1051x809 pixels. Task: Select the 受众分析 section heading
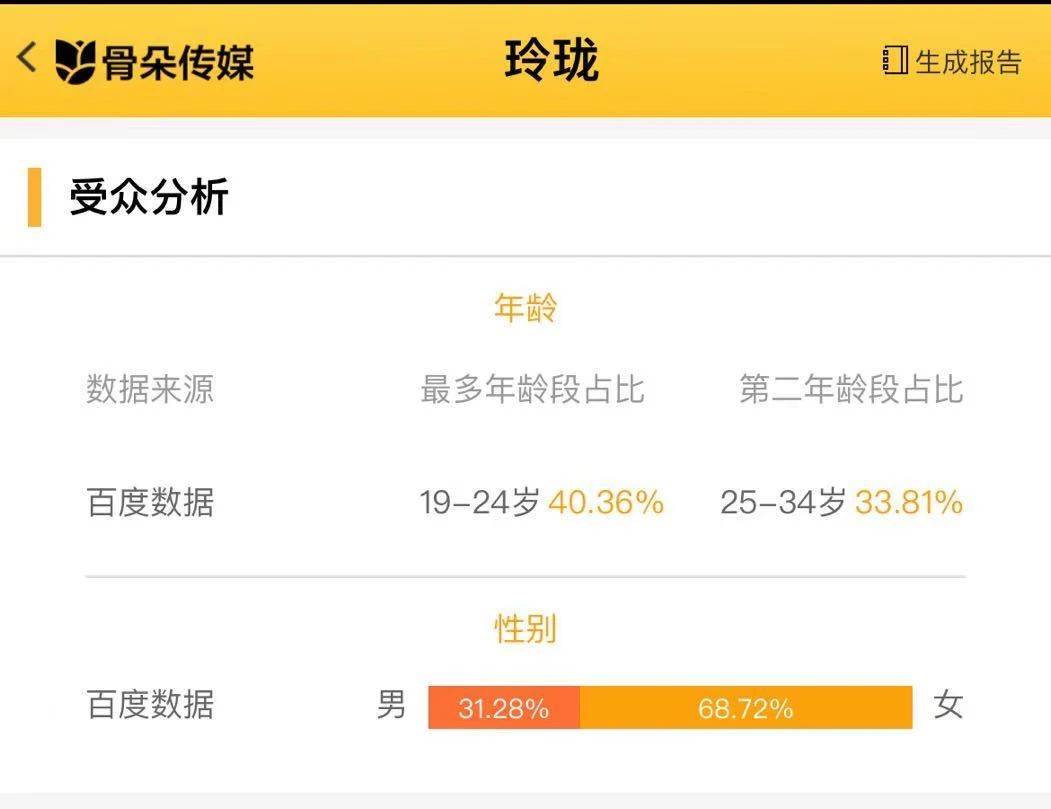(149, 197)
